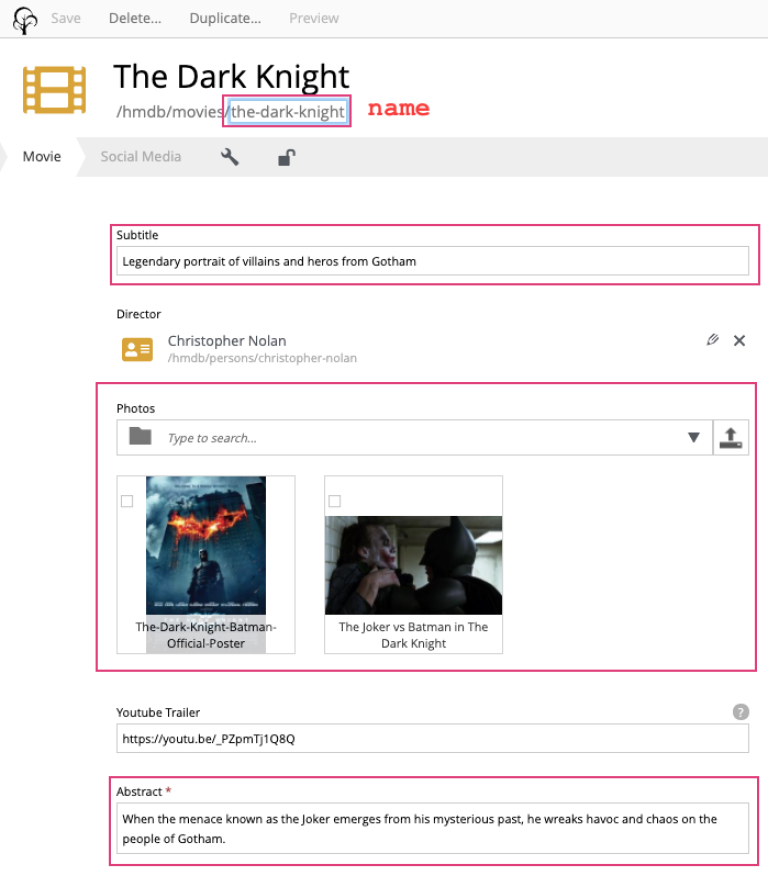The height and width of the screenshot is (876, 768).
Task: Click Save in the top toolbar
Action: click(x=66, y=18)
